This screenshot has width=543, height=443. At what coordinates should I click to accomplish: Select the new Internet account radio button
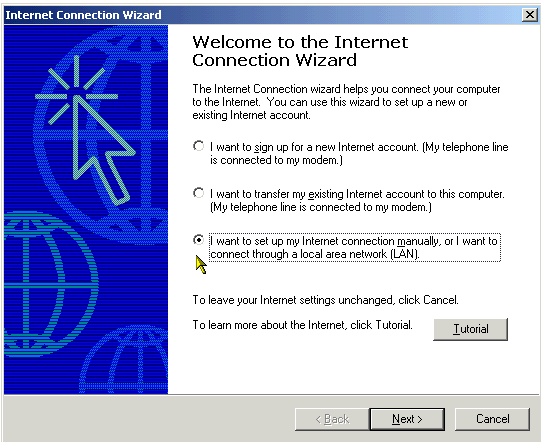pyautogui.click(x=198, y=146)
